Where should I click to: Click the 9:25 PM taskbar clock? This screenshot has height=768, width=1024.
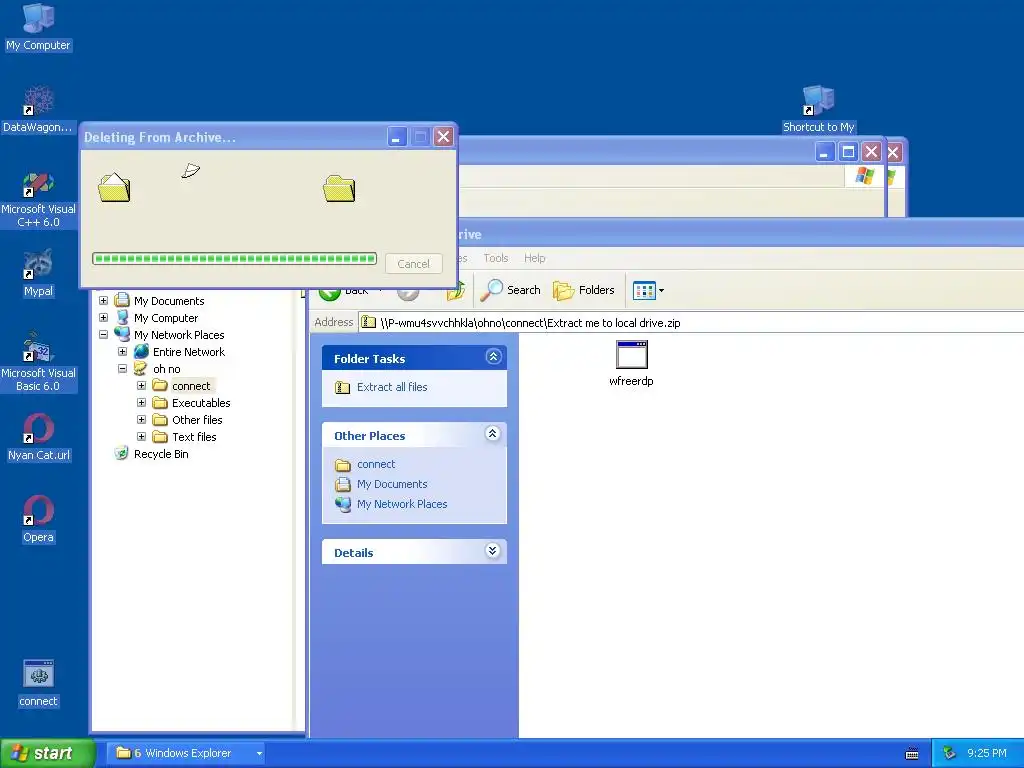[987, 753]
